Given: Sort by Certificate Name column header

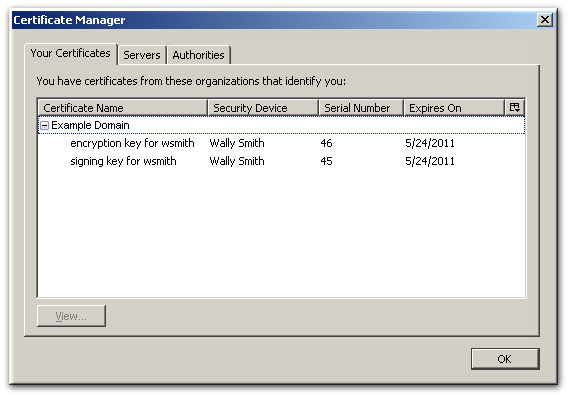Looking at the screenshot, I should click(123, 108).
